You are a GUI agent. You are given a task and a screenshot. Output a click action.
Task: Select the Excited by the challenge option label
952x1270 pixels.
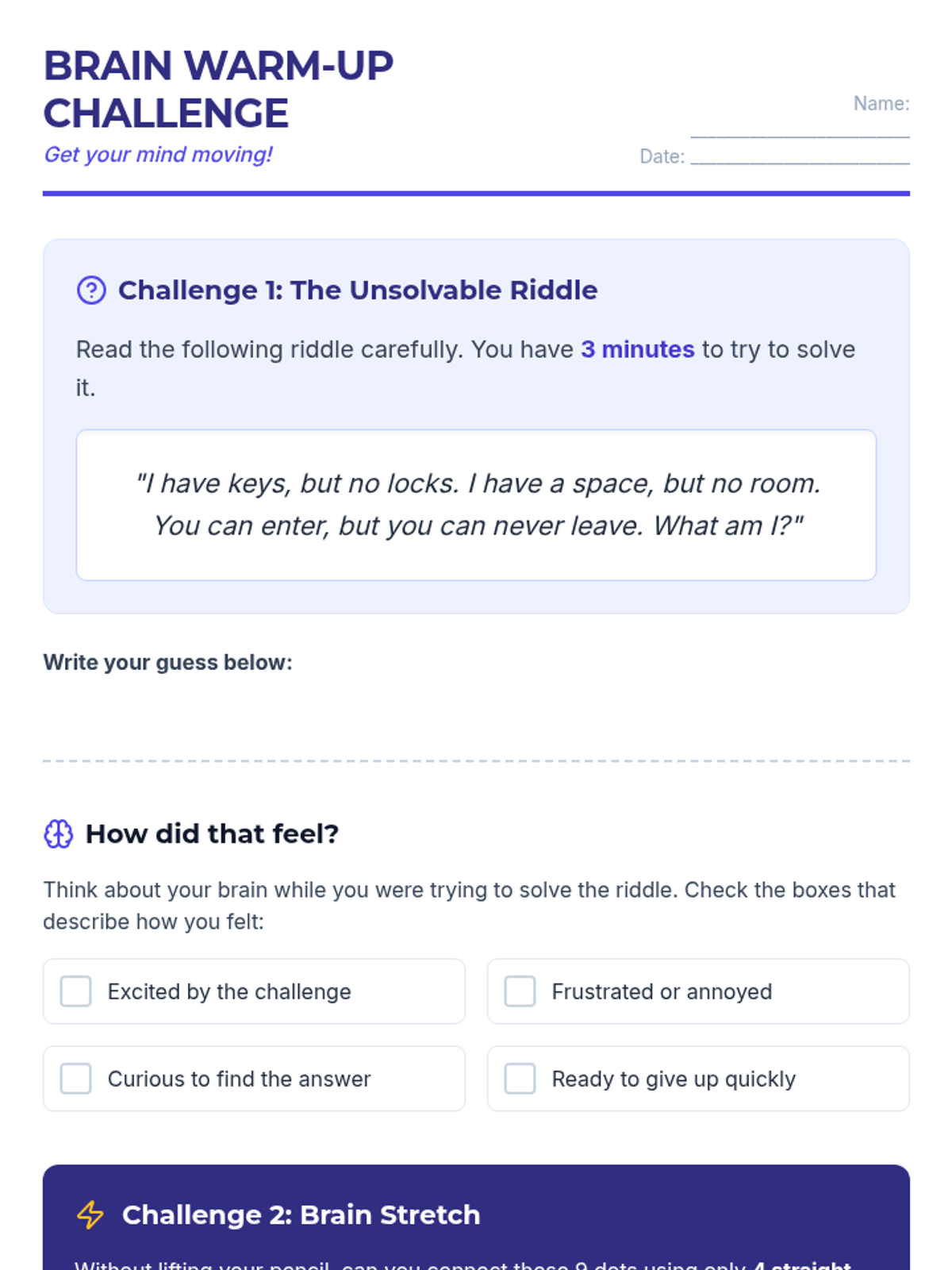[x=229, y=992]
